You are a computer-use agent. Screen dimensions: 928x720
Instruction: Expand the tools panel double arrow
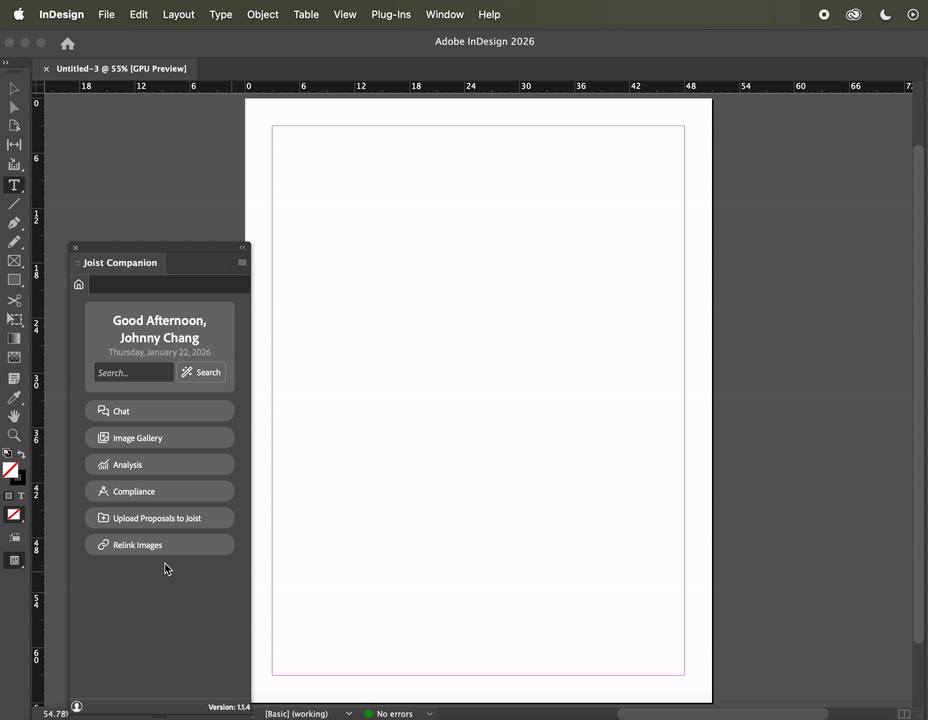(x=5, y=63)
